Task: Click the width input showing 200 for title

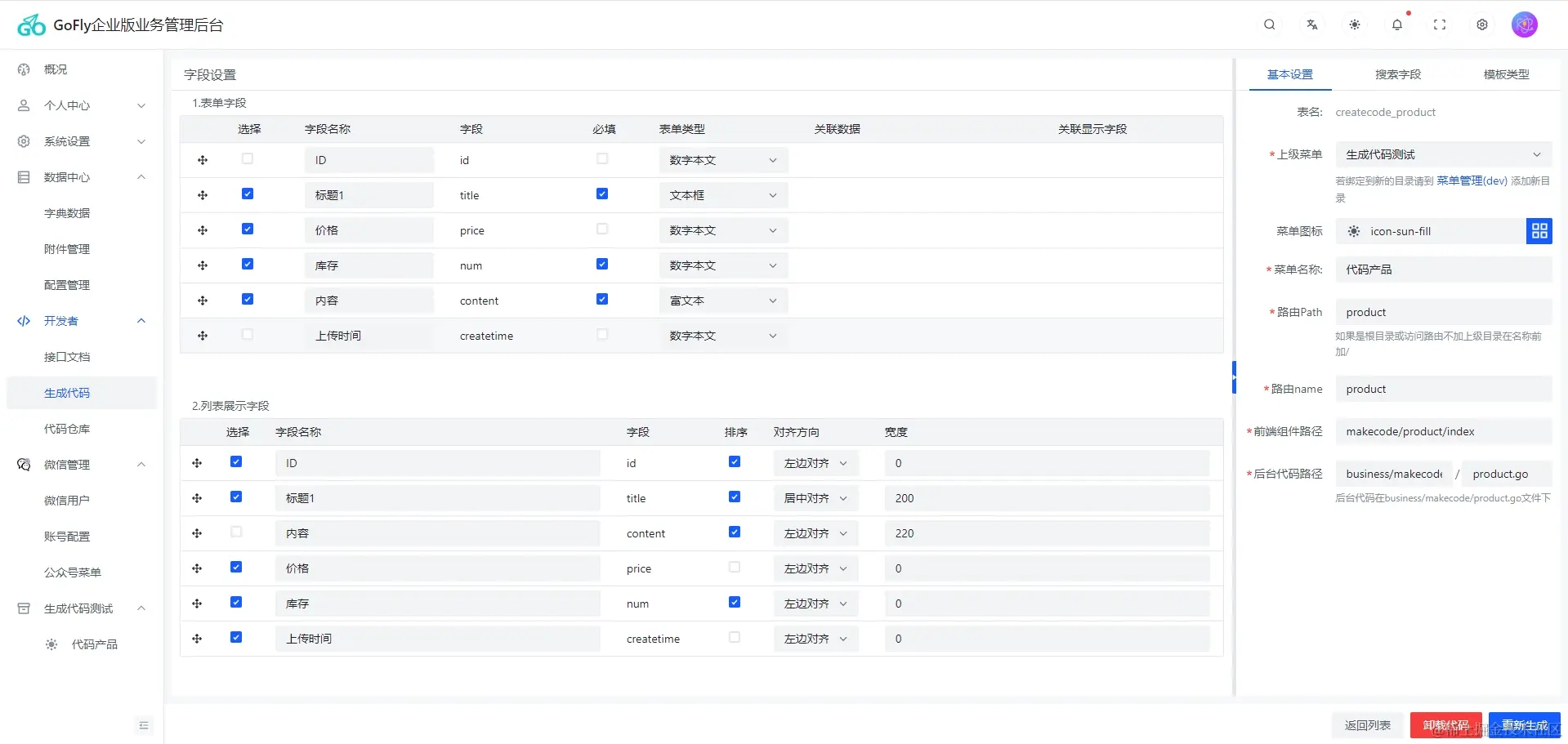Action: [x=1047, y=498]
